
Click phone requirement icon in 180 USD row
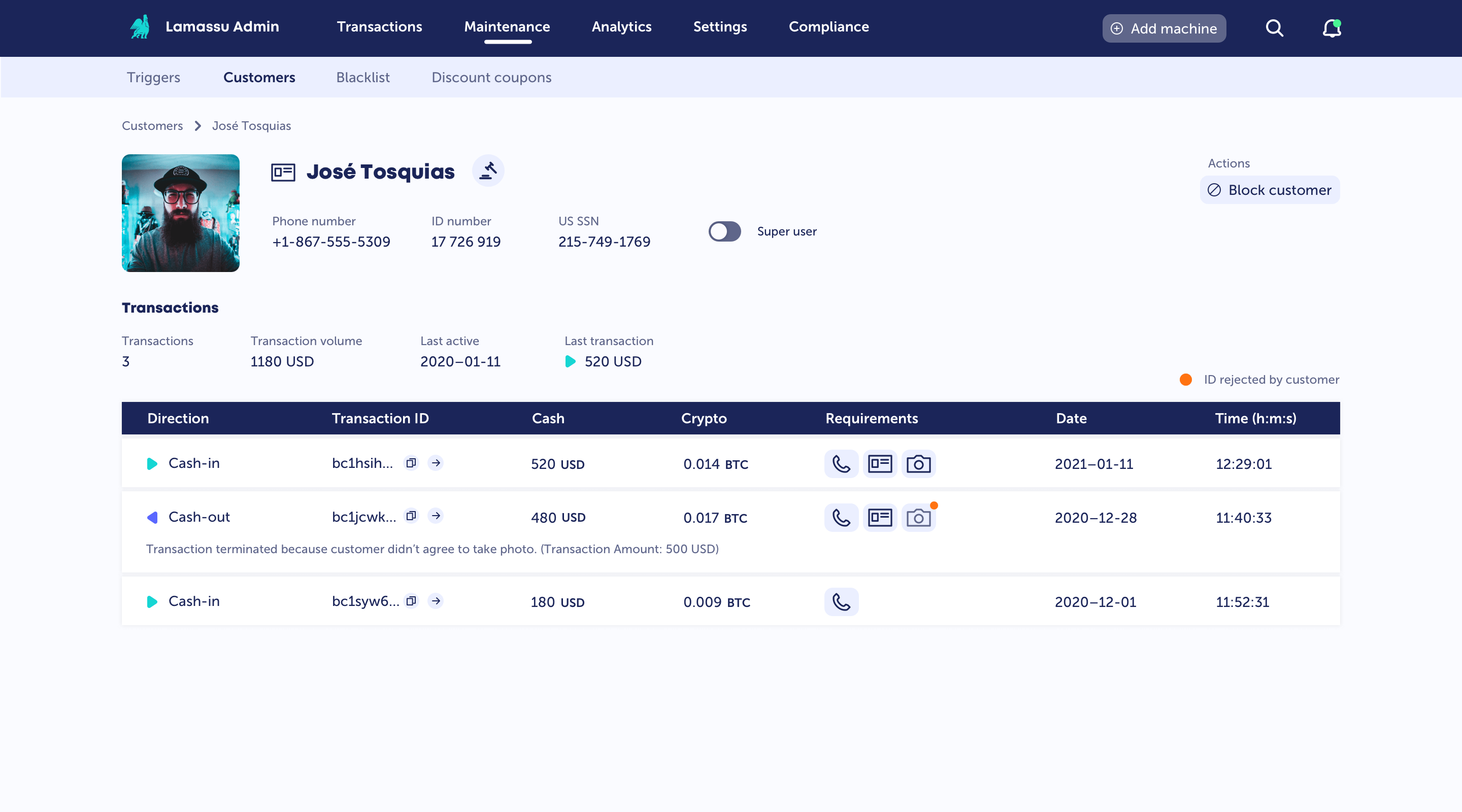(841, 601)
